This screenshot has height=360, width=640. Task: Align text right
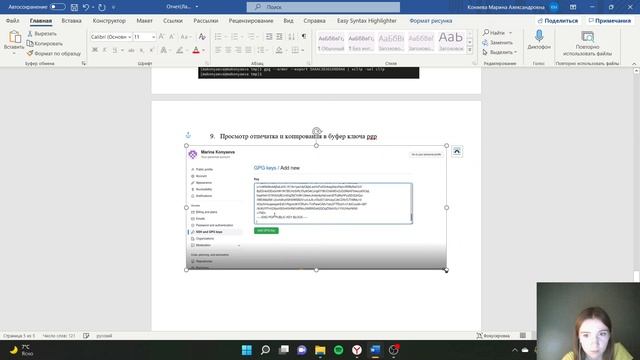click(x=238, y=50)
